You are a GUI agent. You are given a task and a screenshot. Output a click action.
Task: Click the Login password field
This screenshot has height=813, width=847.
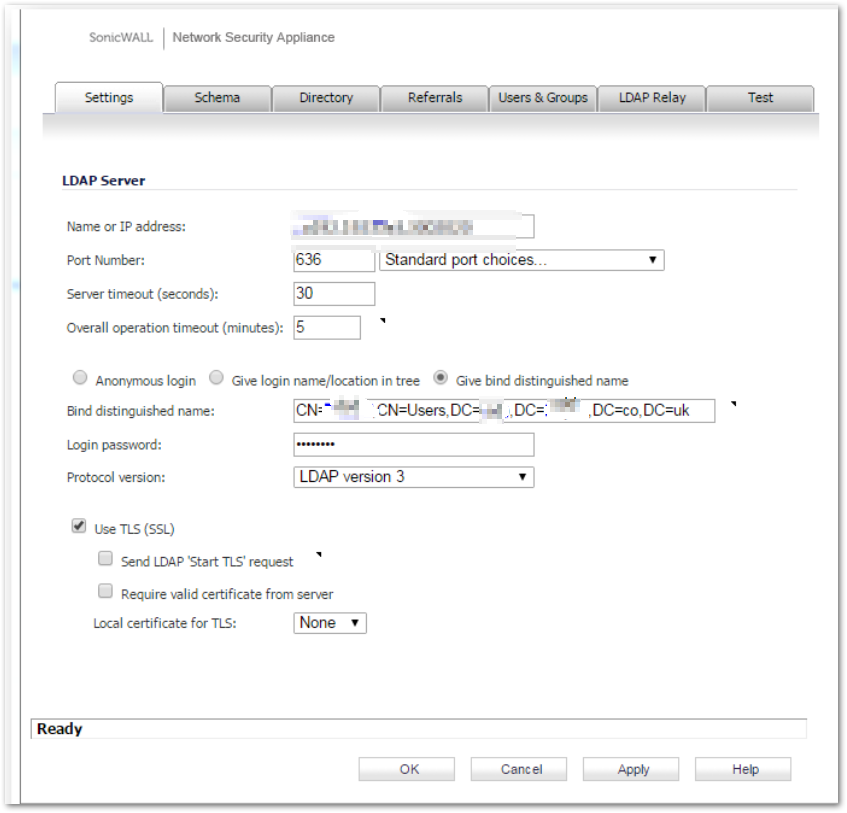tap(413, 444)
